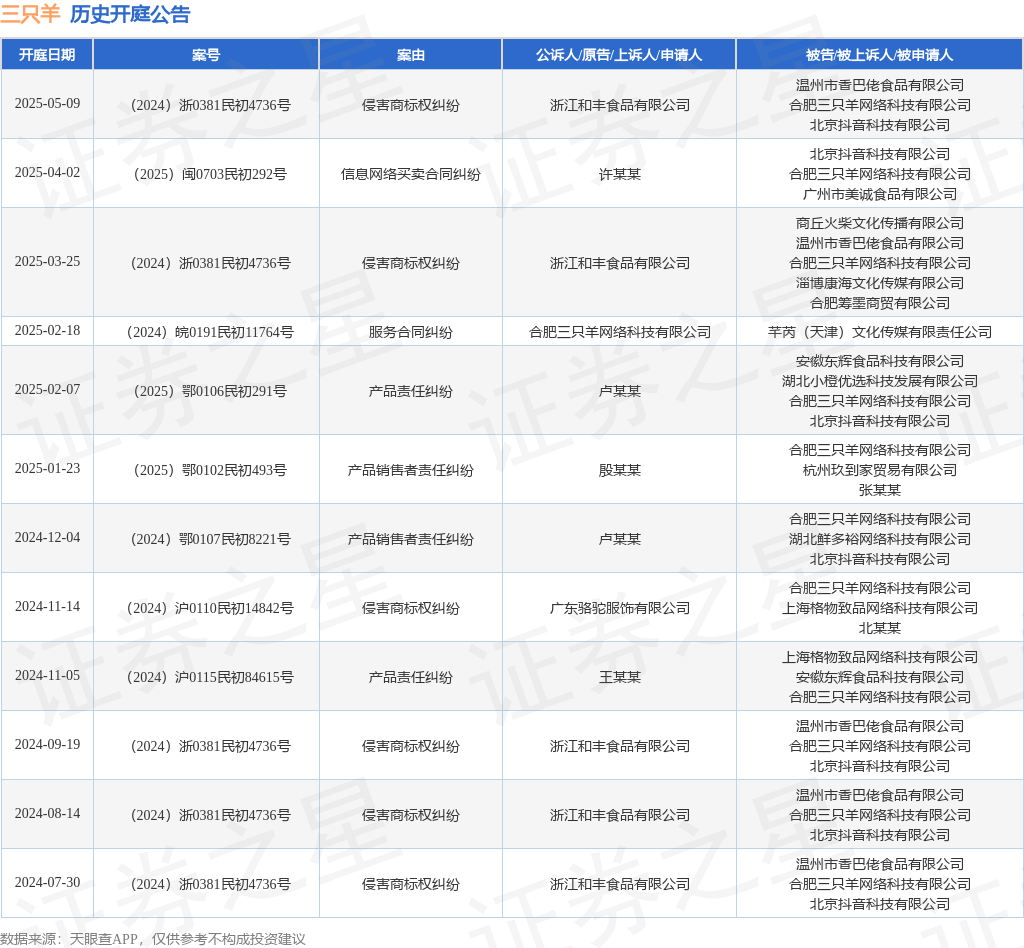Select defendant 芊芮（天津）文化传媒有限责任公司
Screen dimensions: 1024x948
[879, 332]
